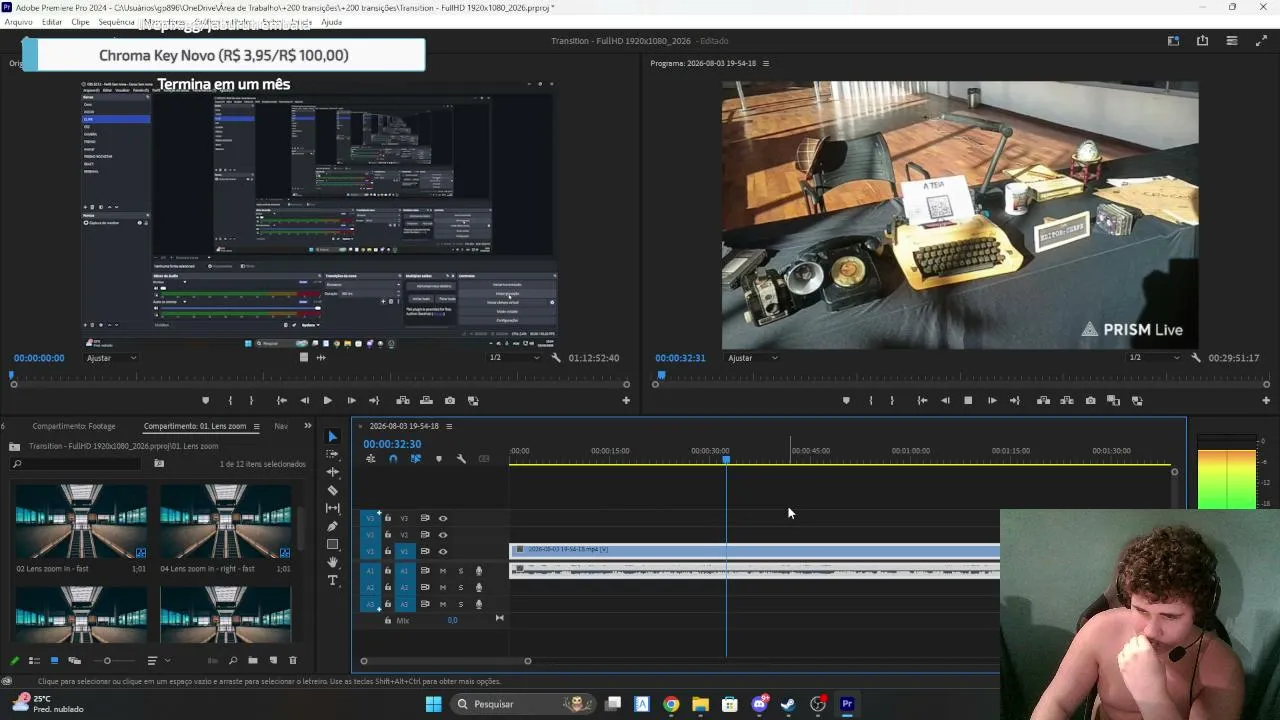Export frame from the Source monitor
The height and width of the screenshot is (720, 1280).
coord(450,400)
